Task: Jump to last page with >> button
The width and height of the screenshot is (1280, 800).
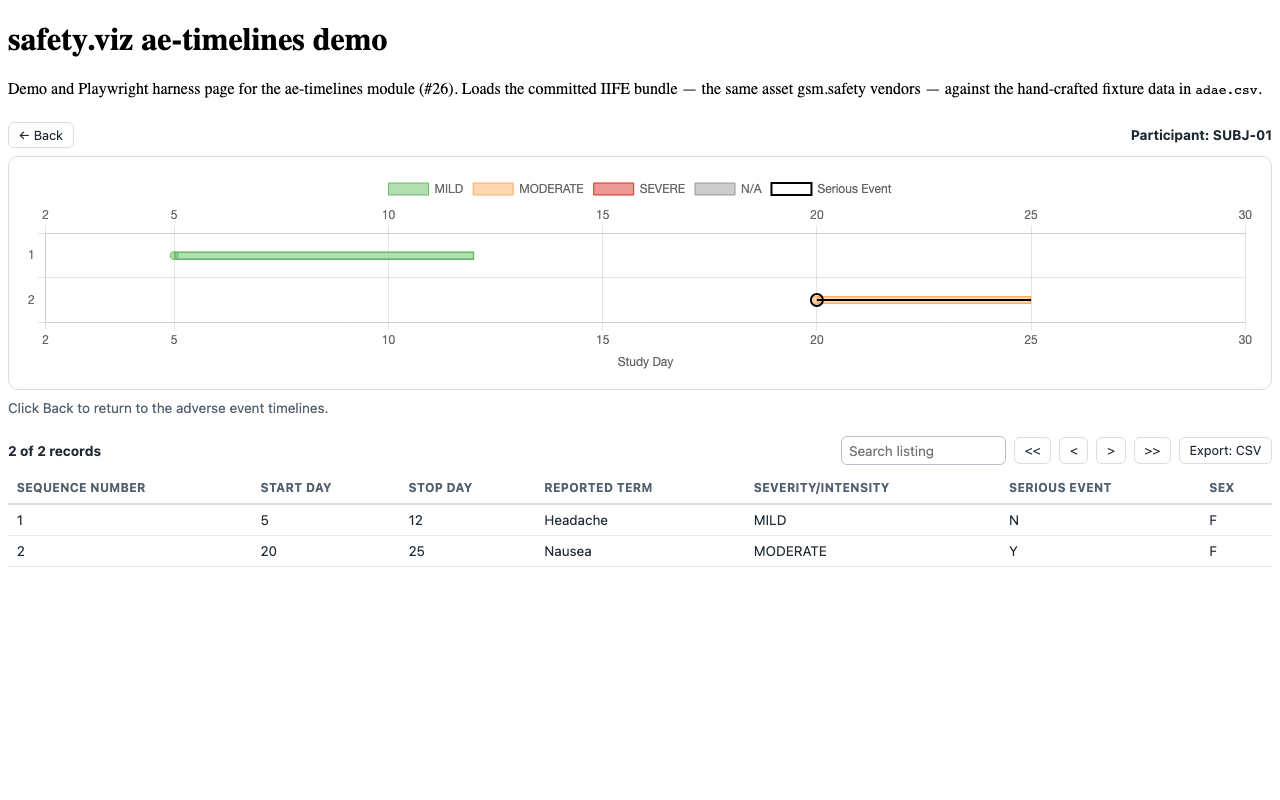Action: pyautogui.click(x=1152, y=451)
